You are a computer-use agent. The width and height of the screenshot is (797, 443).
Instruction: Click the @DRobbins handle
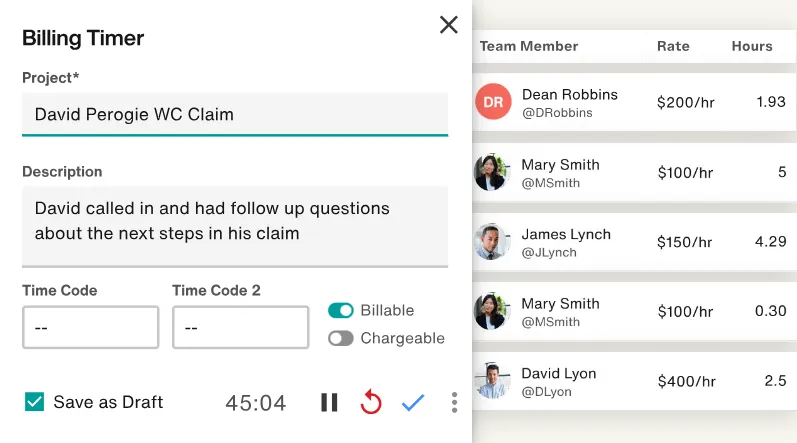pyautogui.click(x=557, y=113)
